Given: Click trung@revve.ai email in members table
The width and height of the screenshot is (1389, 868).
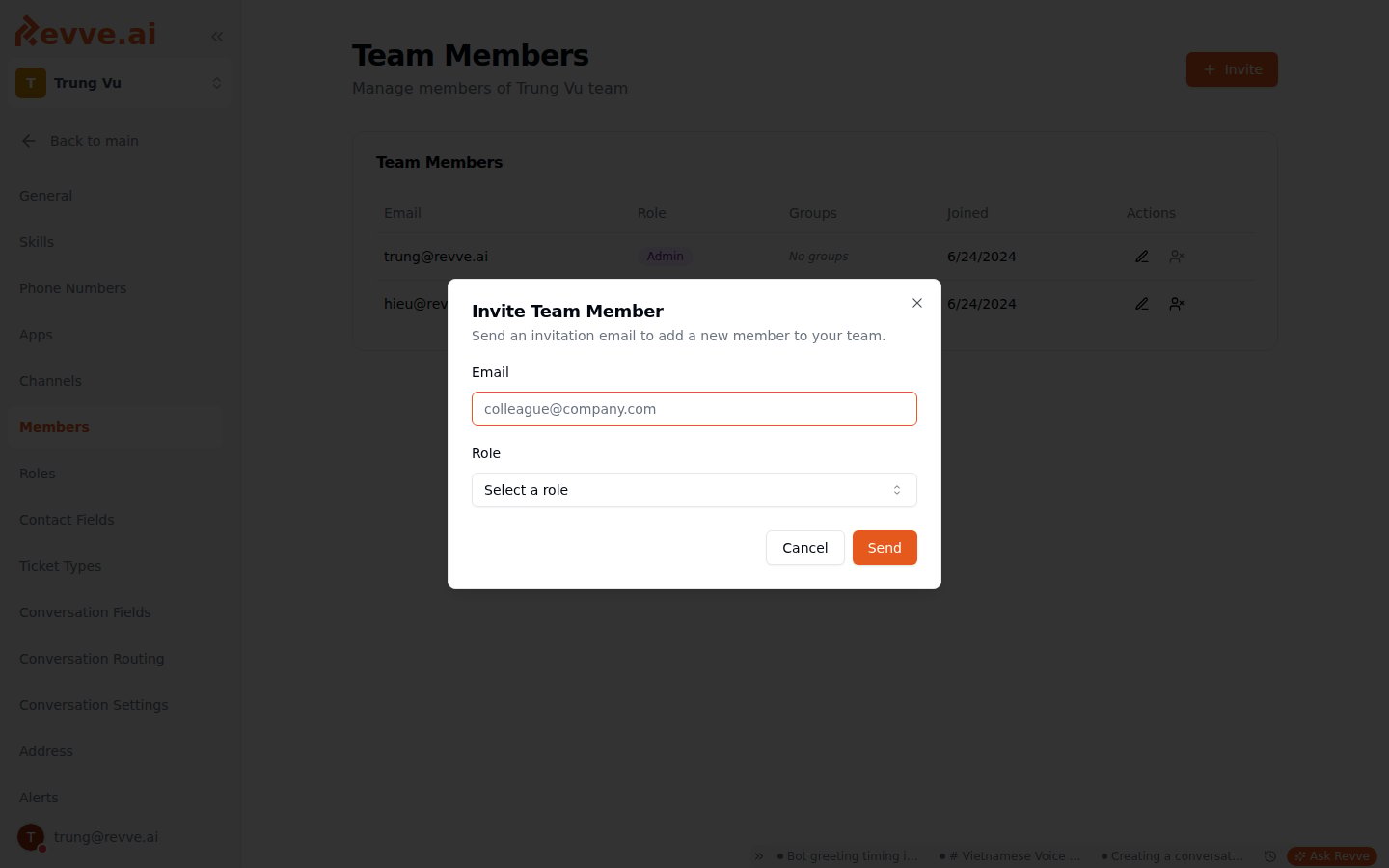Looking at the screenshot, I should [x=436, y=257].
